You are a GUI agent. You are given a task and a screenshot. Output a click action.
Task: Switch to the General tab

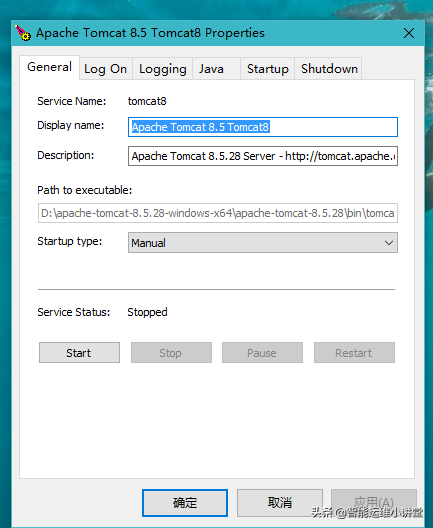click(49, 67)
